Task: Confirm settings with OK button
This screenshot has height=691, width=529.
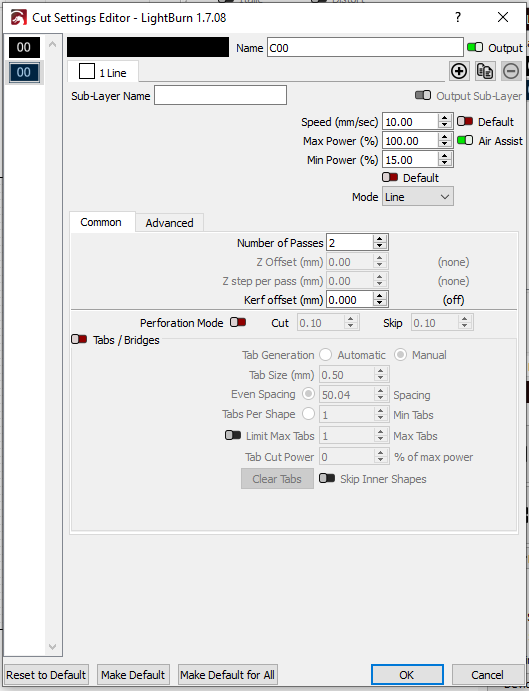Action: click(407, 675)
